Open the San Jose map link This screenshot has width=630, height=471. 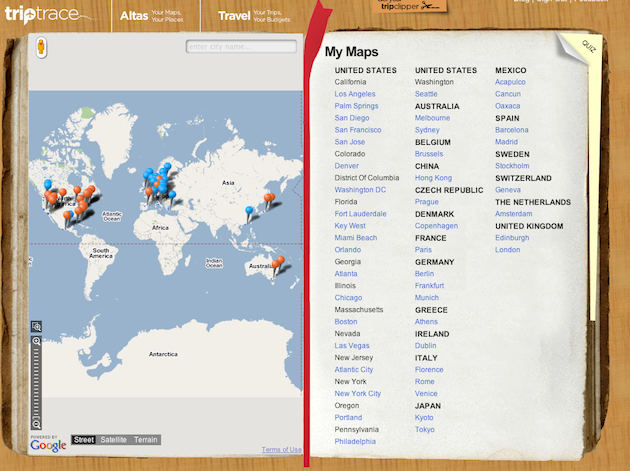(x=350, y=142)
